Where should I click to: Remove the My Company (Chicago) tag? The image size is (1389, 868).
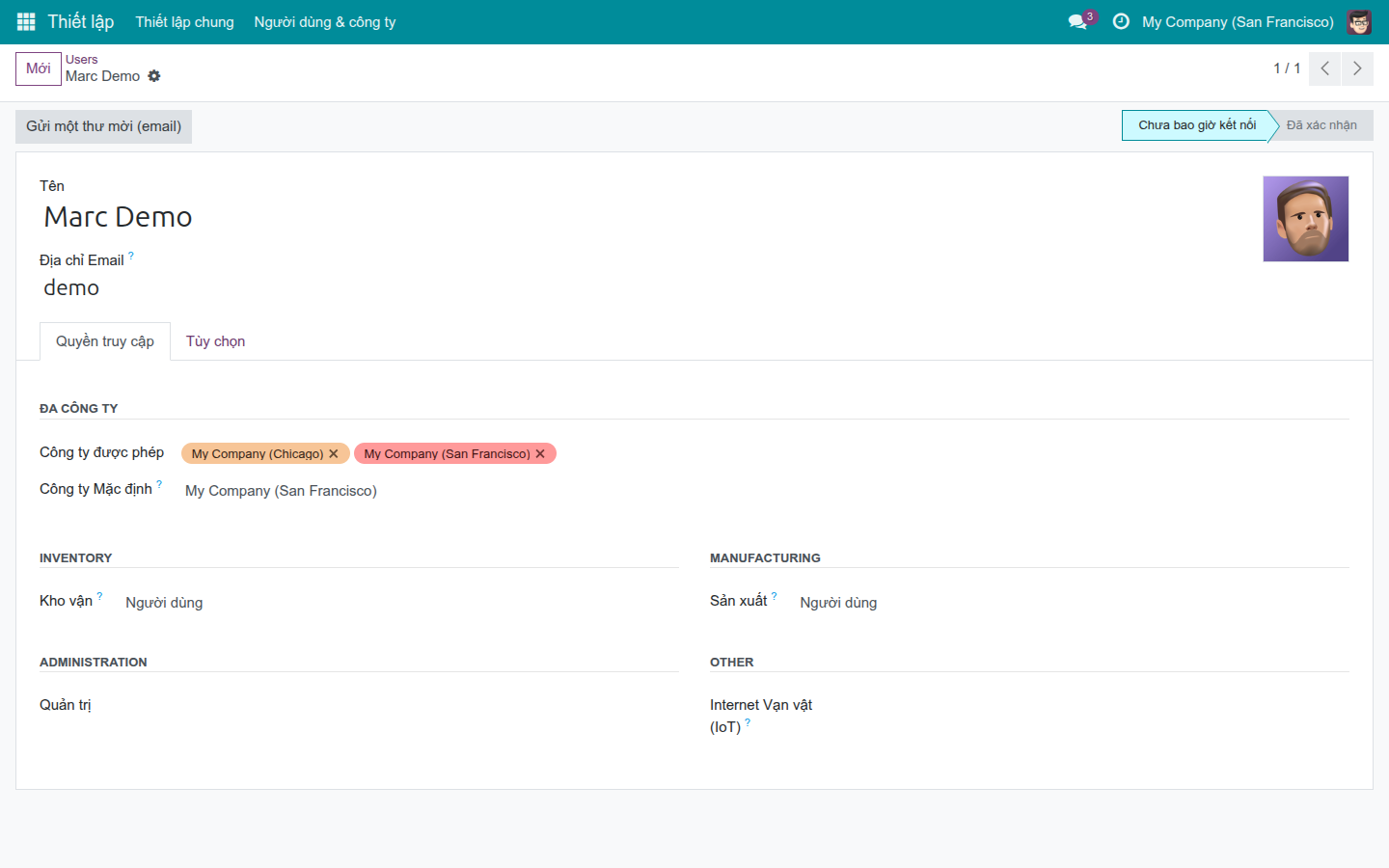click(x=334, y=453)
